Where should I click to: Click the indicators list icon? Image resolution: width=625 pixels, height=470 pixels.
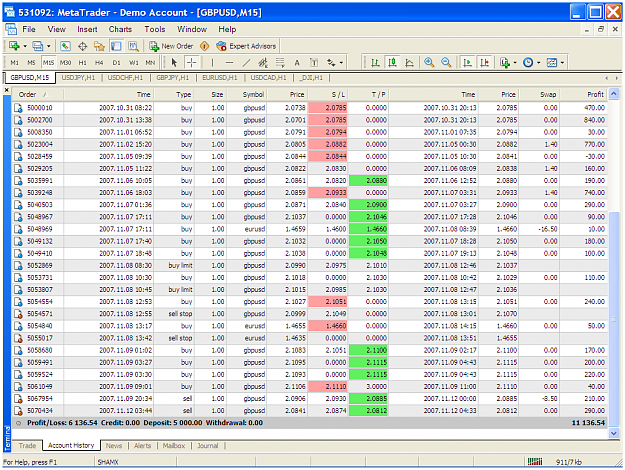tap(505, 63)
